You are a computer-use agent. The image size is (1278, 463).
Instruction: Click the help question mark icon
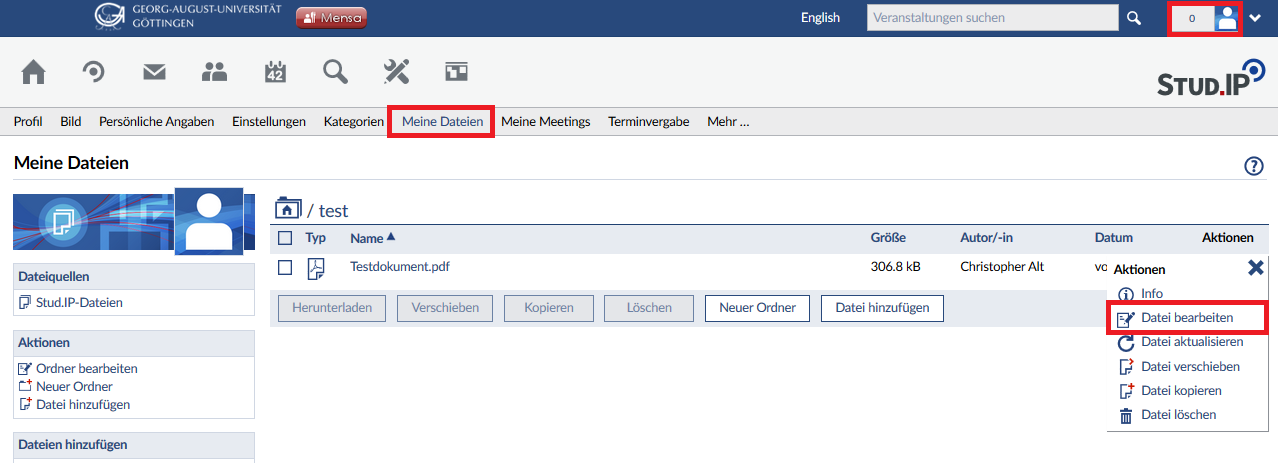click(1253, 166)
